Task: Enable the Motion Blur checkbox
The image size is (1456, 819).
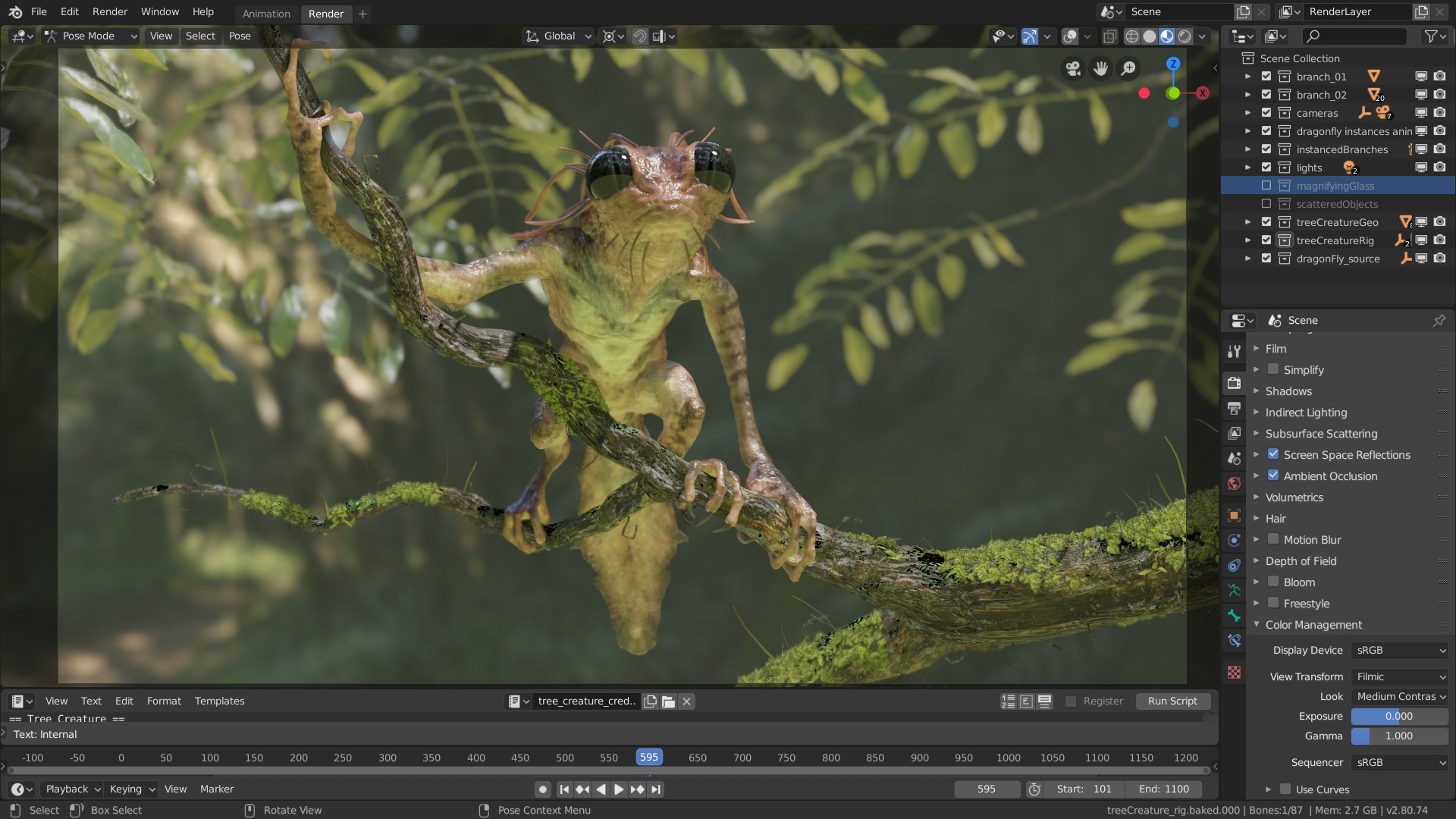Action: (x=1273, y=539)
